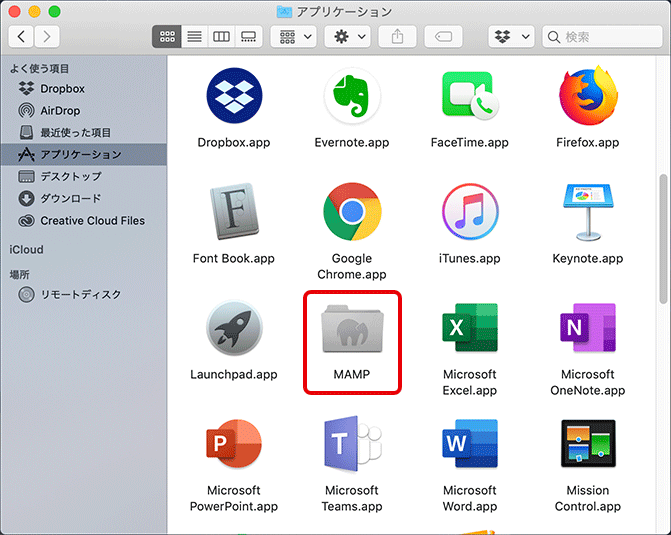The height and width of the screenshot is (535, 671).
Task: Click the Mission Control.app file name label
Action: [588, 498]
